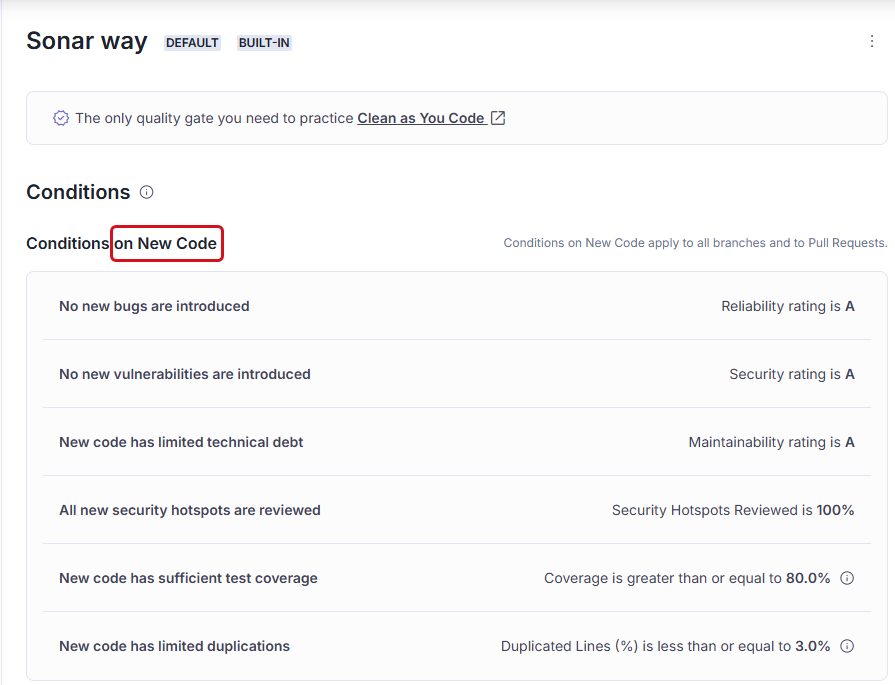Click the BUILT-IN badge label

point(264,43)
